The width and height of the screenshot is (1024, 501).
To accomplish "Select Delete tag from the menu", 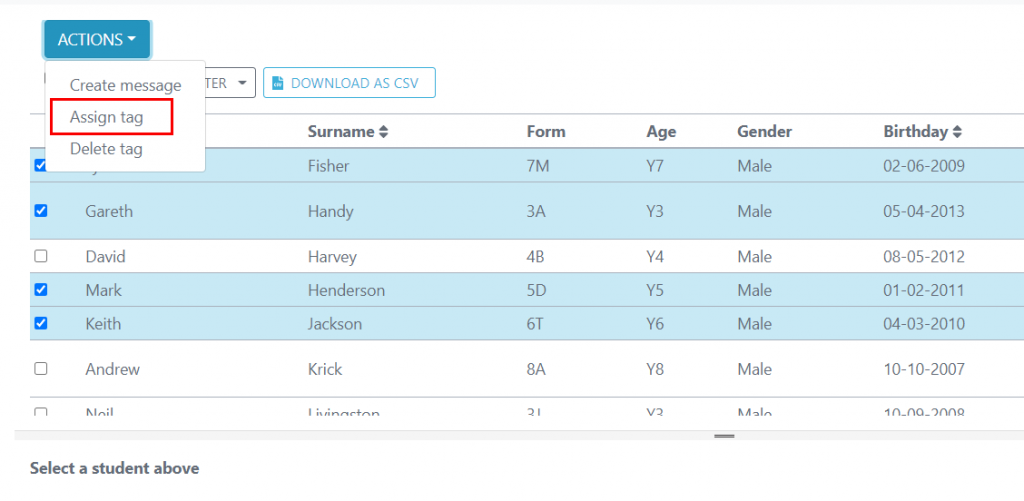I will point(106,149).
